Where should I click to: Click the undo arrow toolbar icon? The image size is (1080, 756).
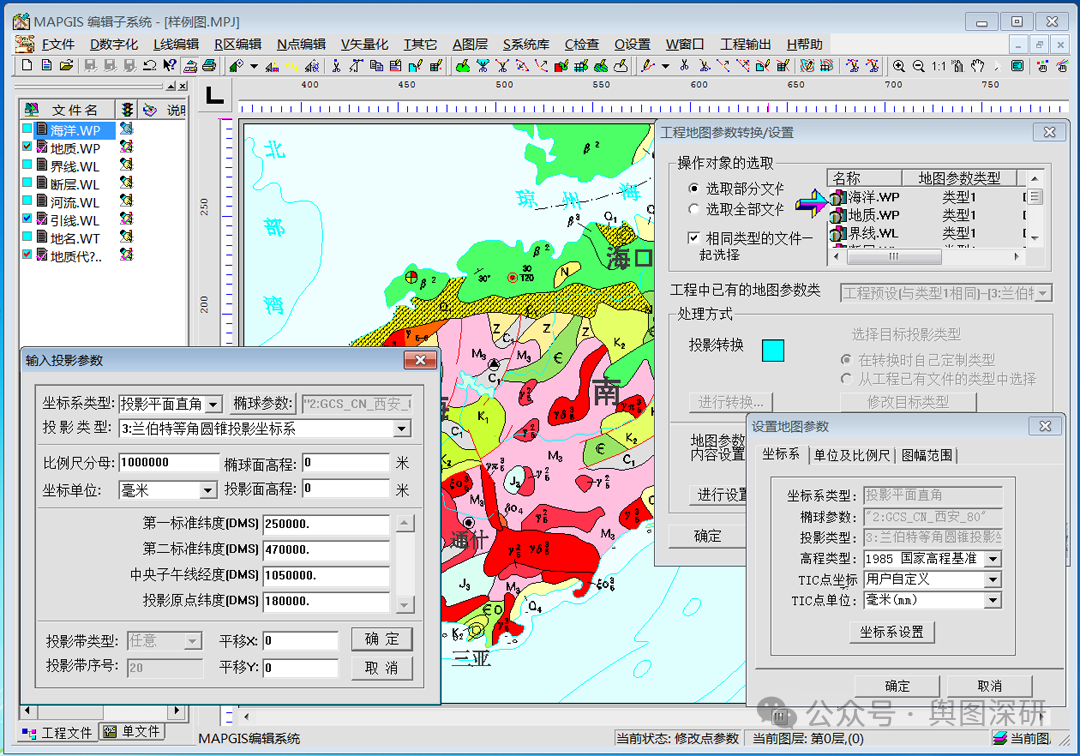coord(149,66)
